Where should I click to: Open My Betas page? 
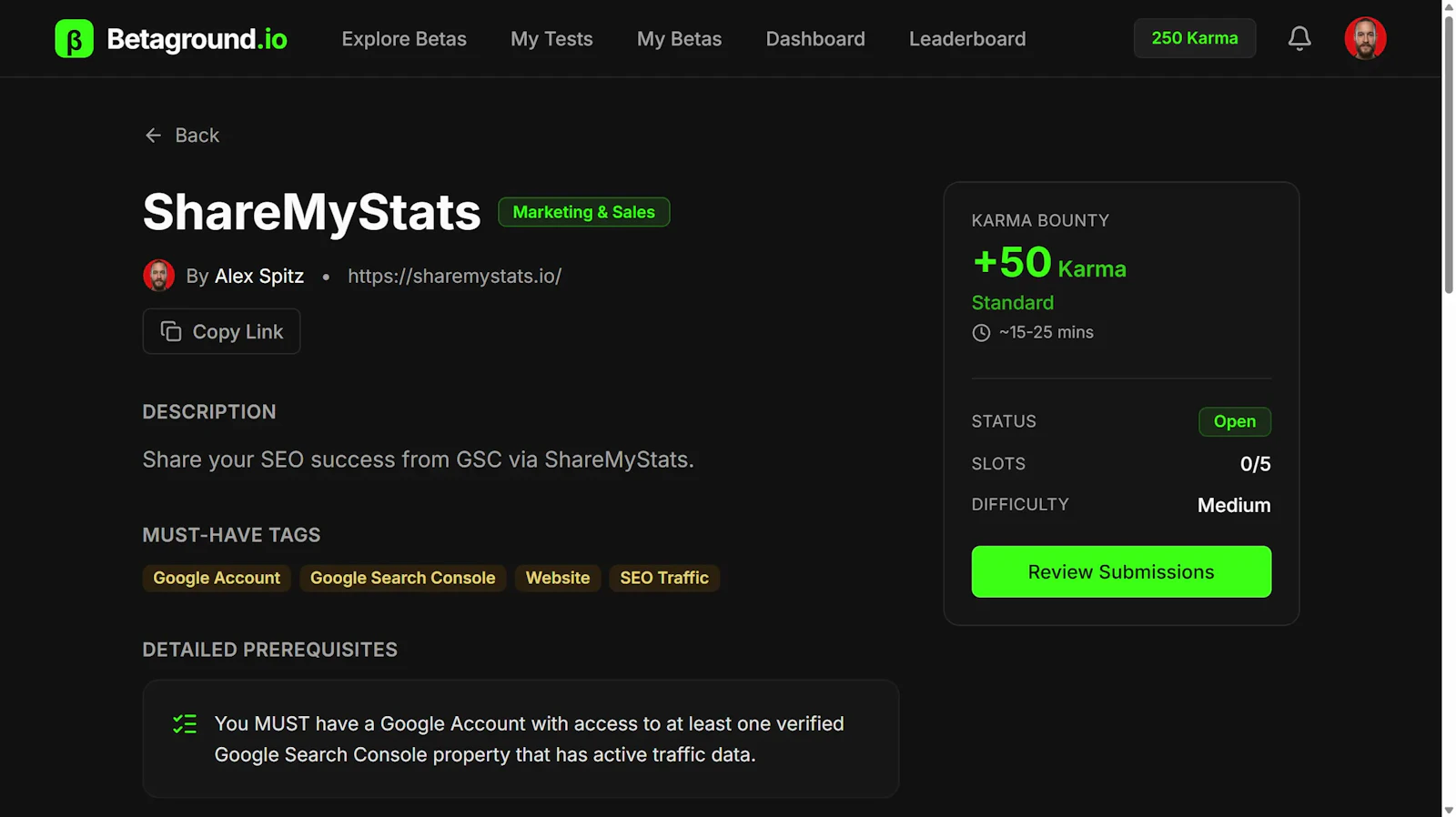[x=679, y=39]
